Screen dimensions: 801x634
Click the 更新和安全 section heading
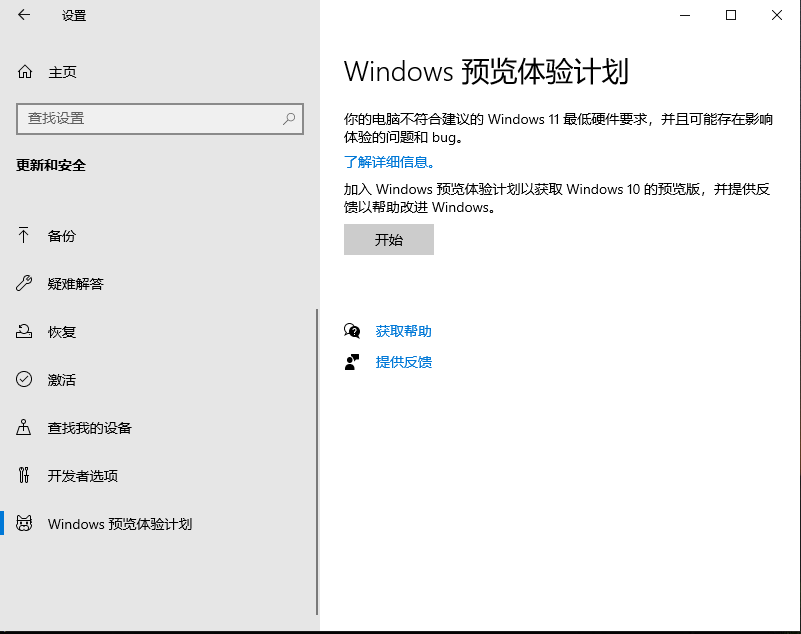(x=51, y=166)
